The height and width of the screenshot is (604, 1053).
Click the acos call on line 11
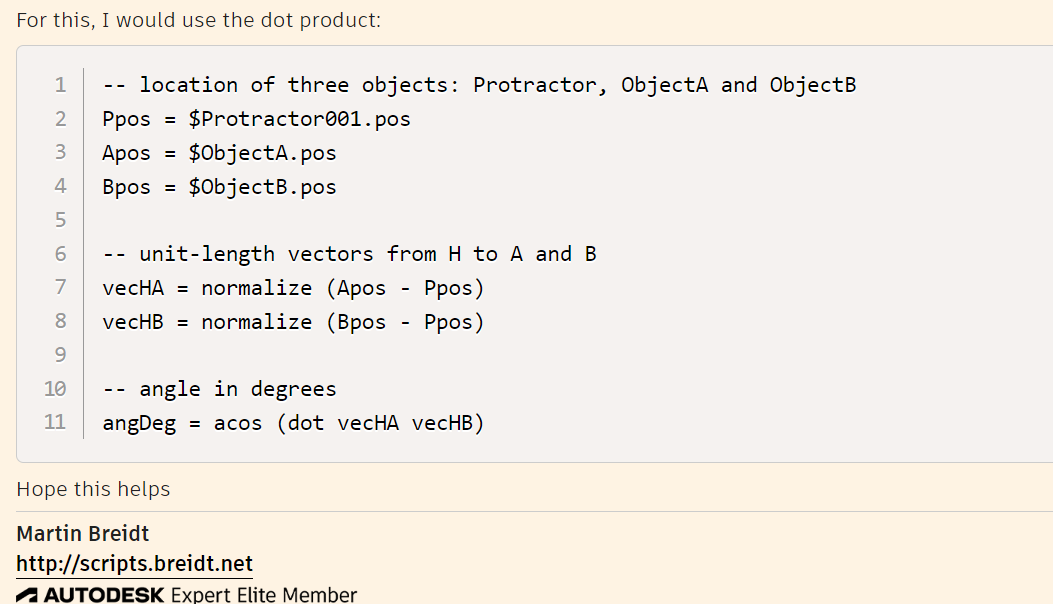pos(238,422)
